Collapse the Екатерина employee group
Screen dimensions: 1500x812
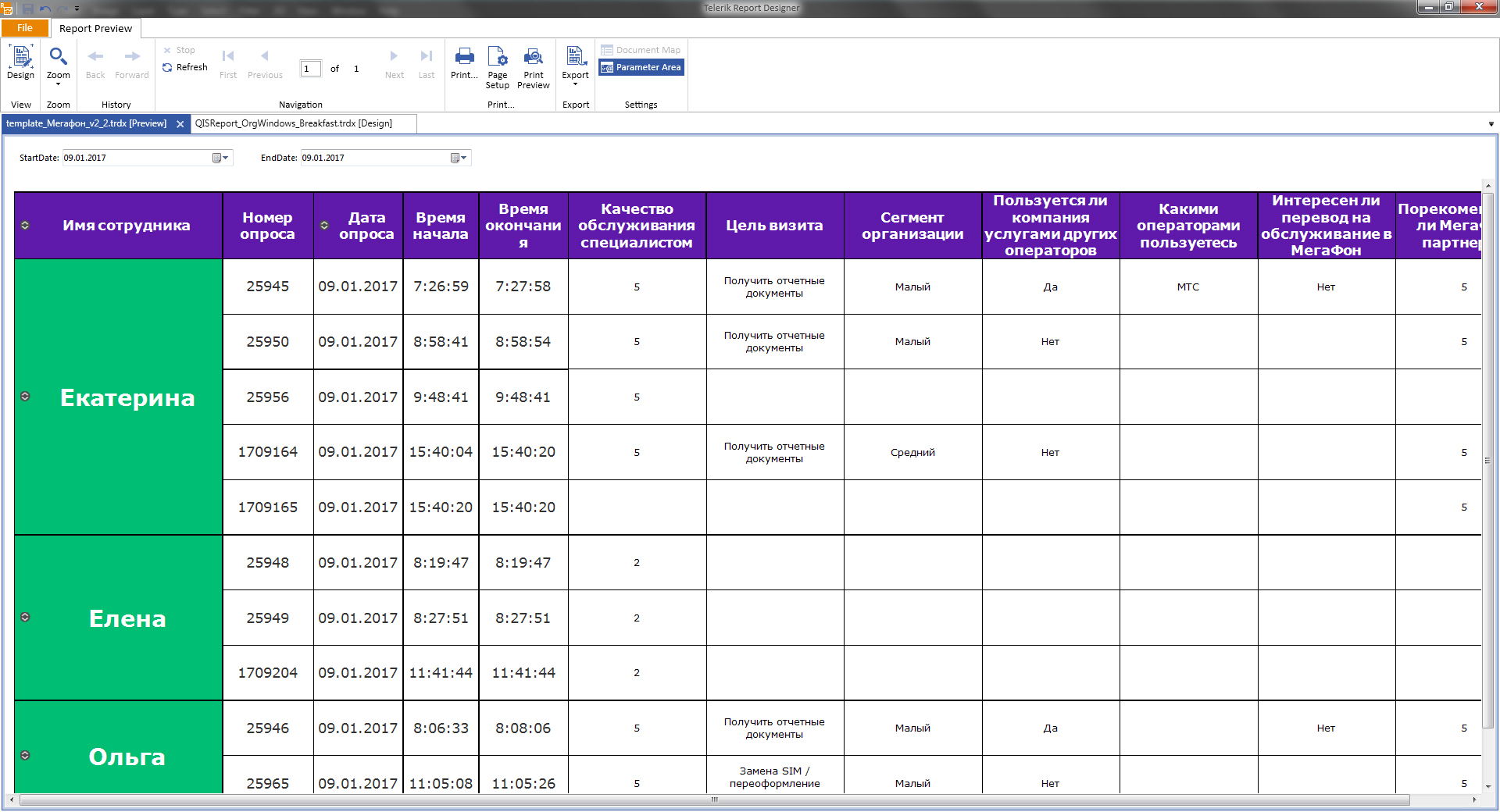click(25, 397)
